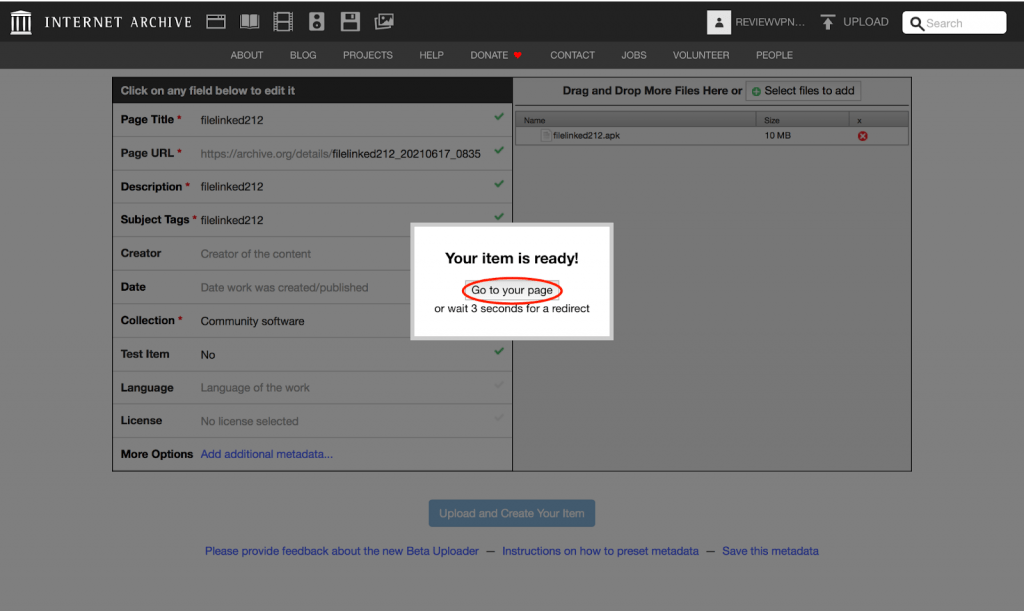Remove filelinked212.apk with red X icon
Screen dimensions: 1024x611
(863, 136)
